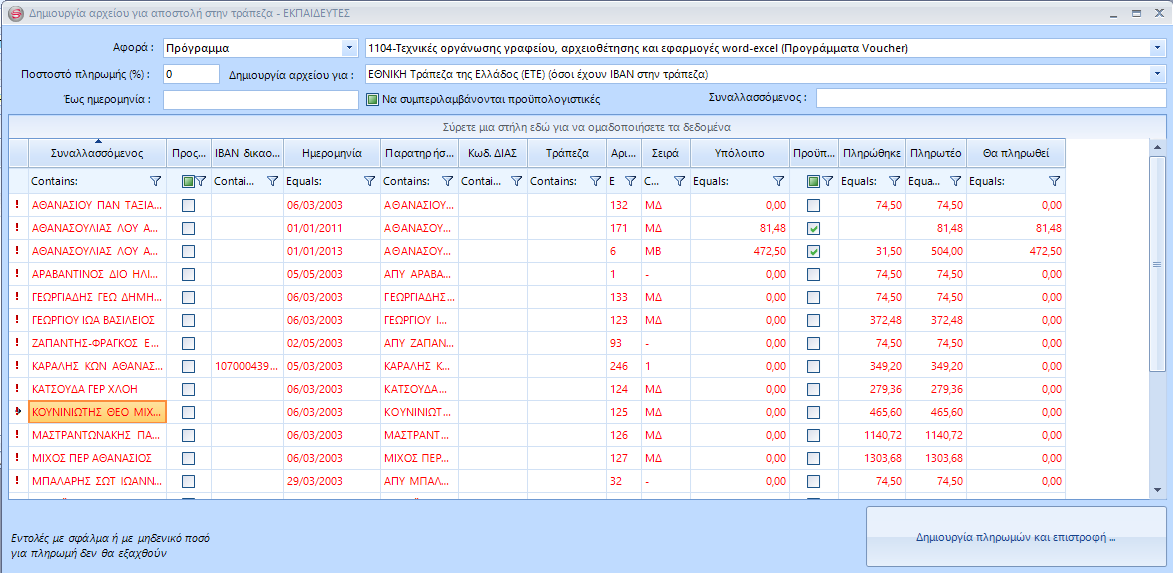The height and width of the screenshot is (573, 1173).
Task: Click the Ποσοστό πληρωμής input field
Action: (191, 74)
